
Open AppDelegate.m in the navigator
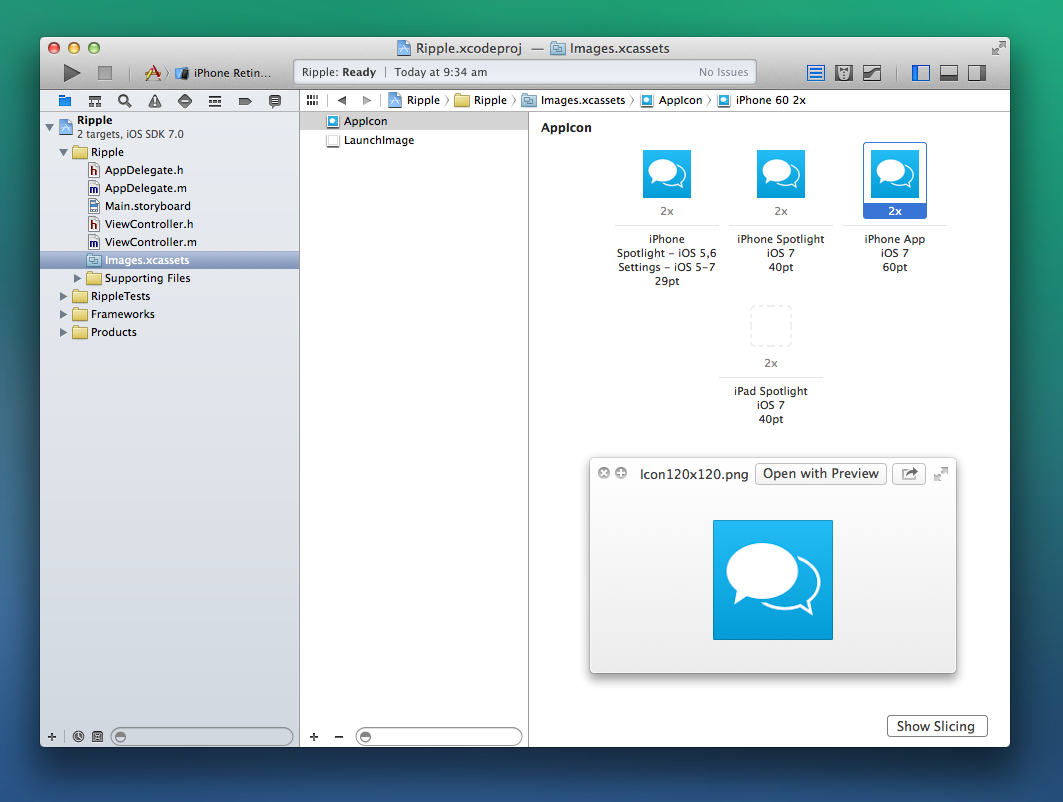click(x=146, y=188)
